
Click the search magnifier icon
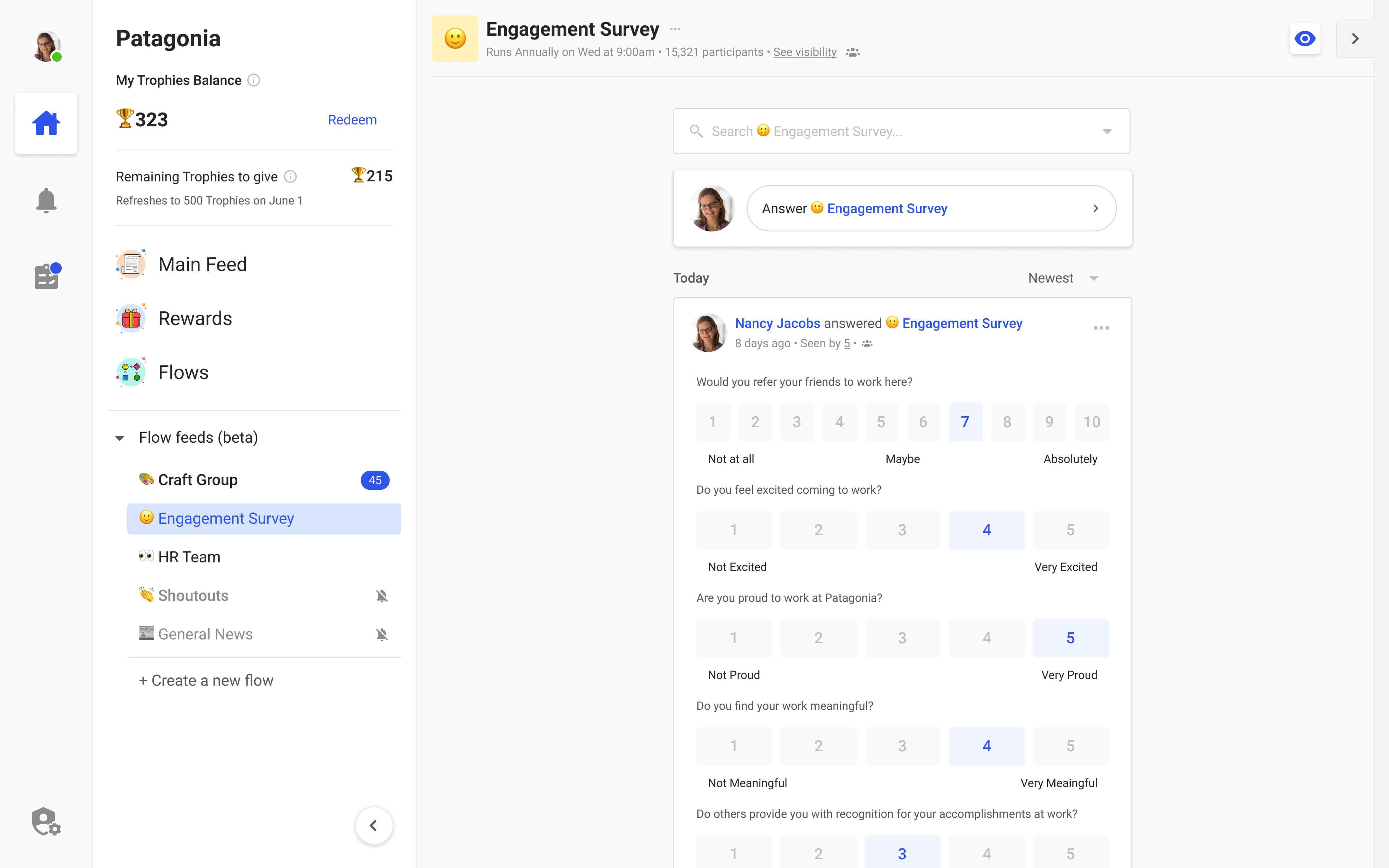(696, 131)
